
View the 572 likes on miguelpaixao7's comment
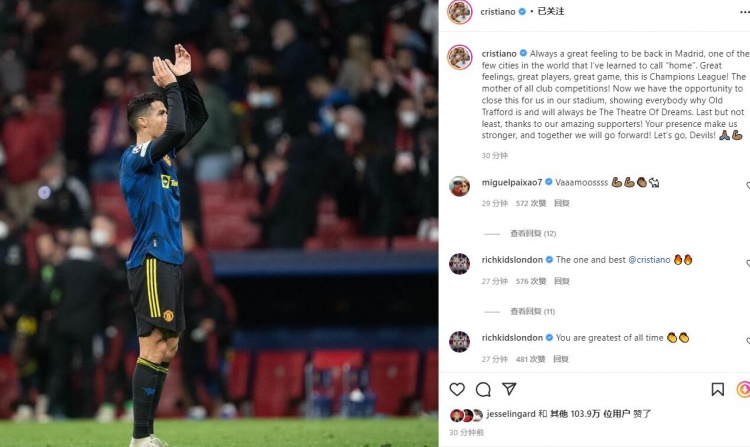(x=531, y=203)
